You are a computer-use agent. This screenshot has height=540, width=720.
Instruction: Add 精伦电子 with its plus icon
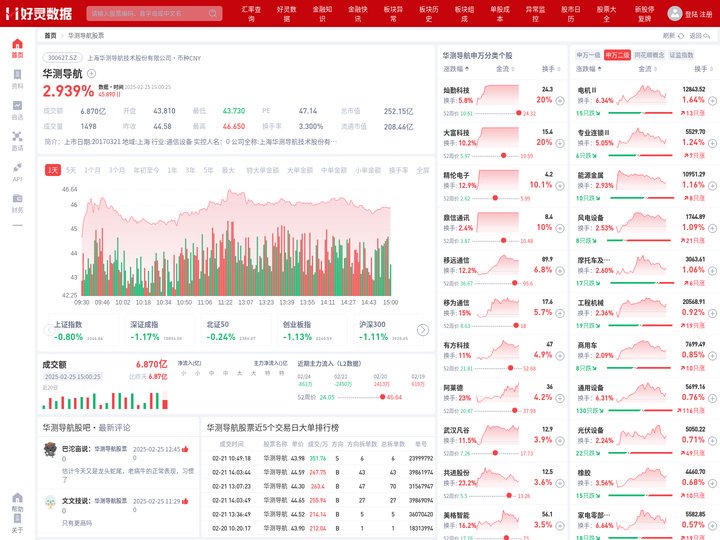560,186
